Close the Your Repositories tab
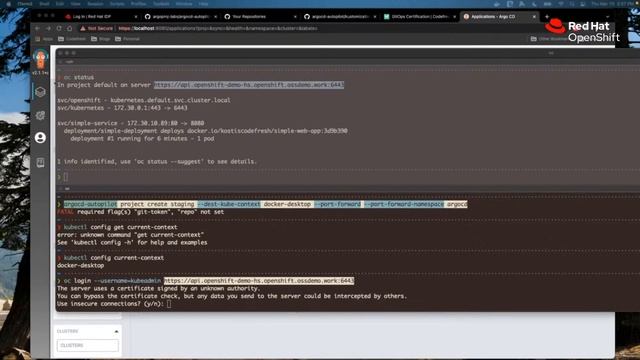 click(x=295, y=17)
